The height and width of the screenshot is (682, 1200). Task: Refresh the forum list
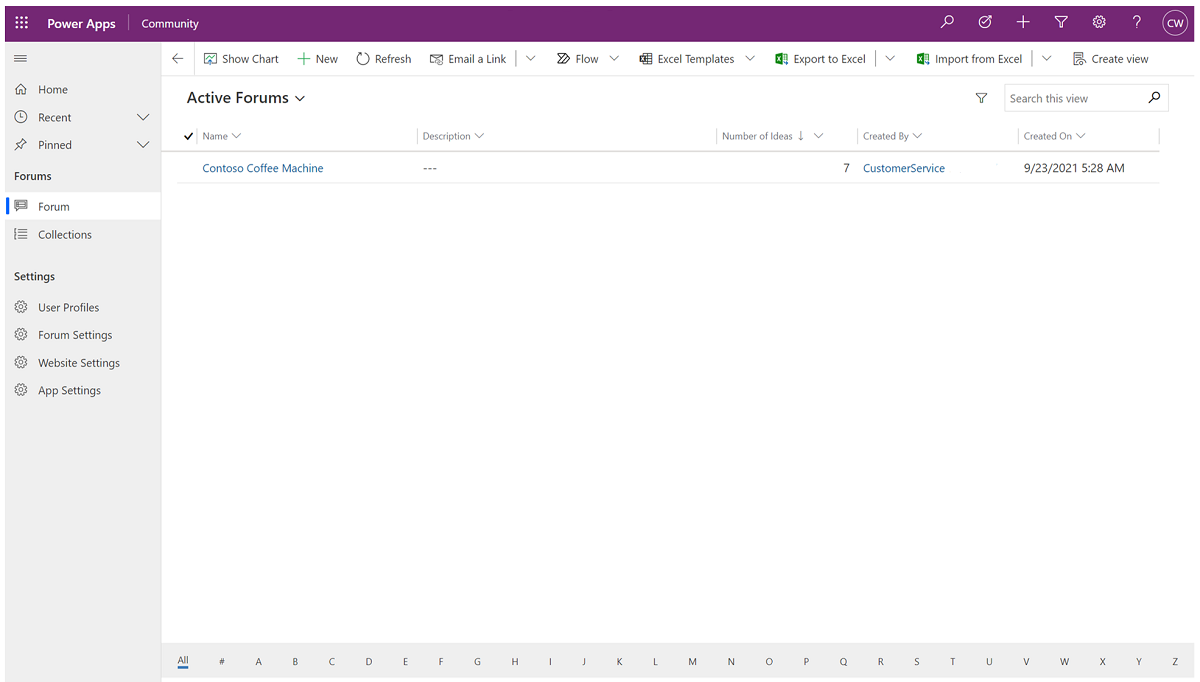[384, 59]
